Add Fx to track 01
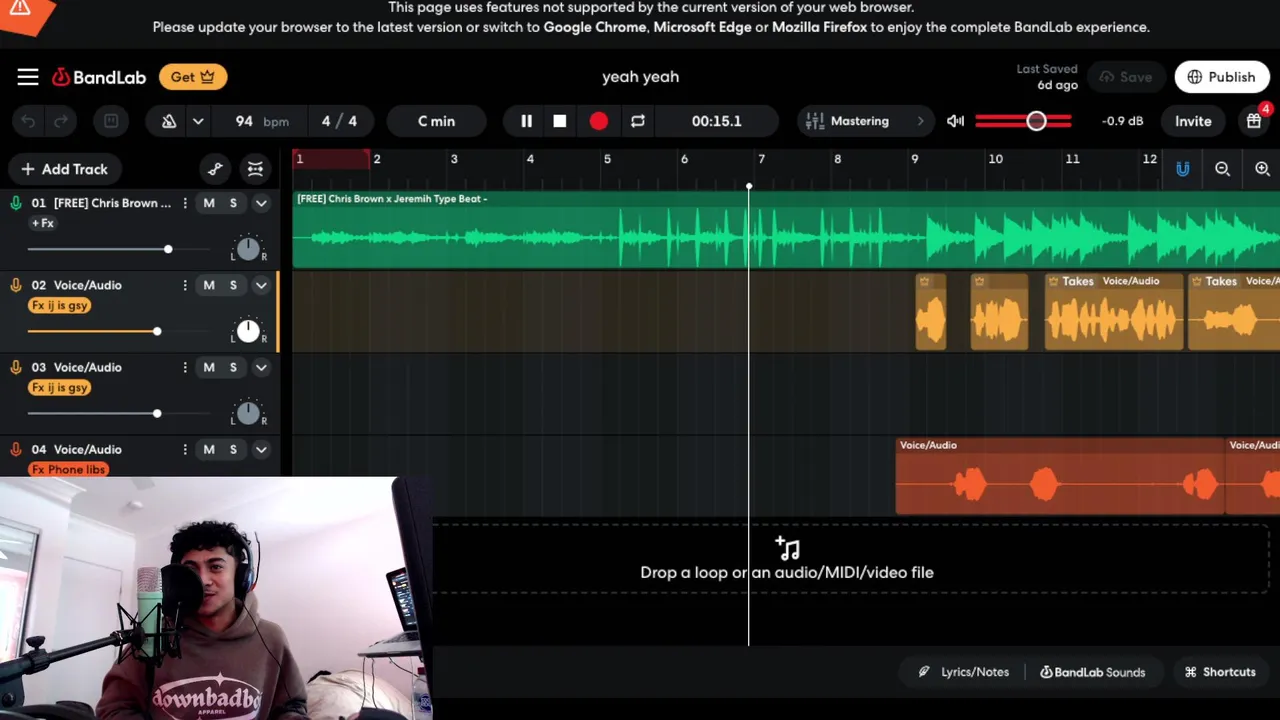1280x720 pixels. click(42, 223)
